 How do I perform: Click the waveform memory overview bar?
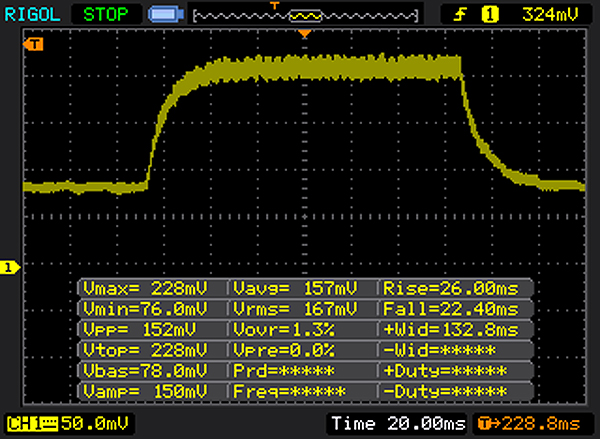[x=306, y=16]
